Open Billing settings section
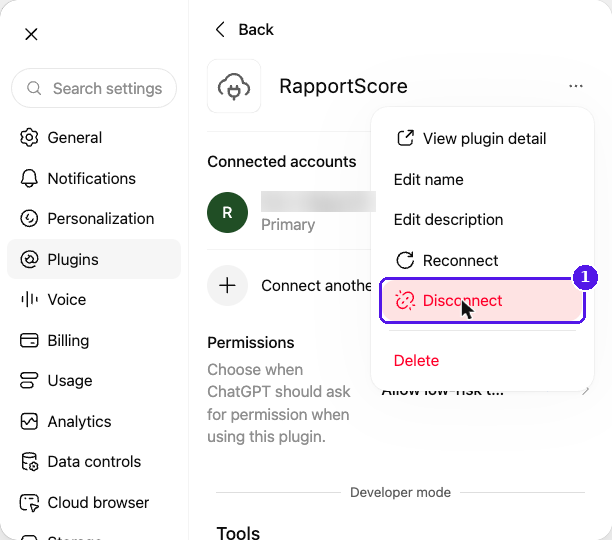 pos(94,340)
